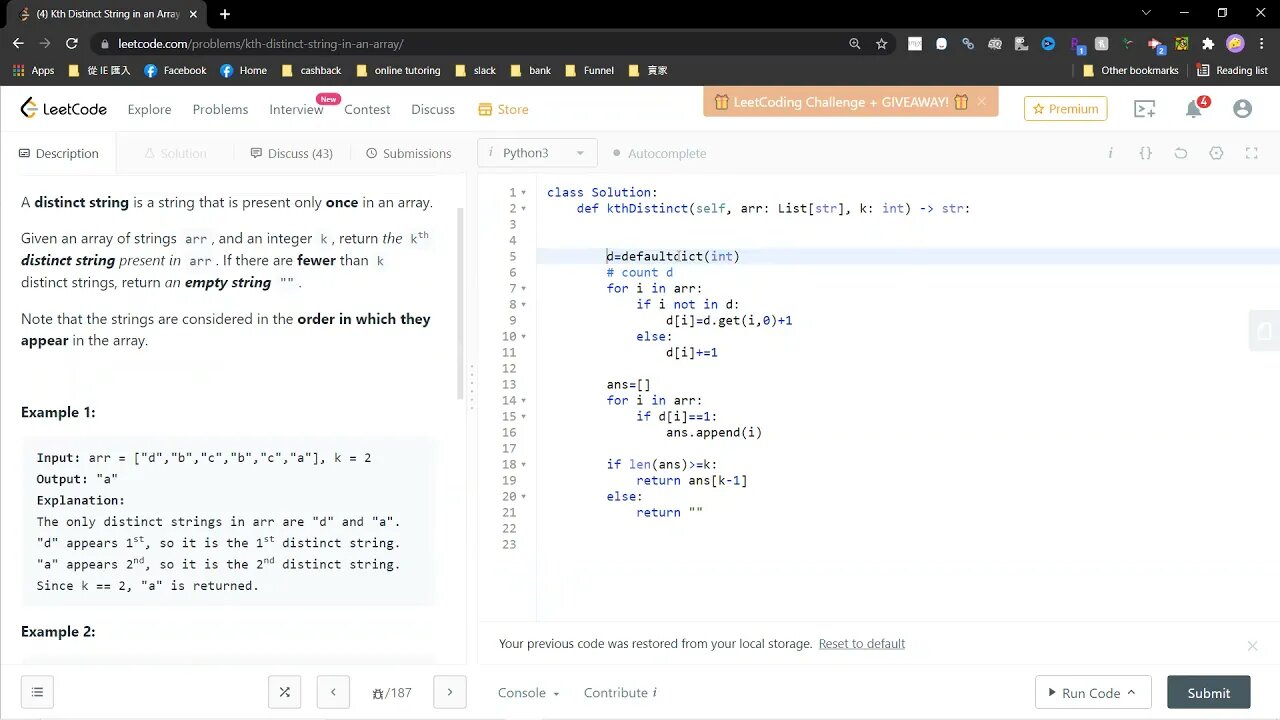Click the 187 problem counter
Screen dimensions: 1280x720
(x=392, y=692)
